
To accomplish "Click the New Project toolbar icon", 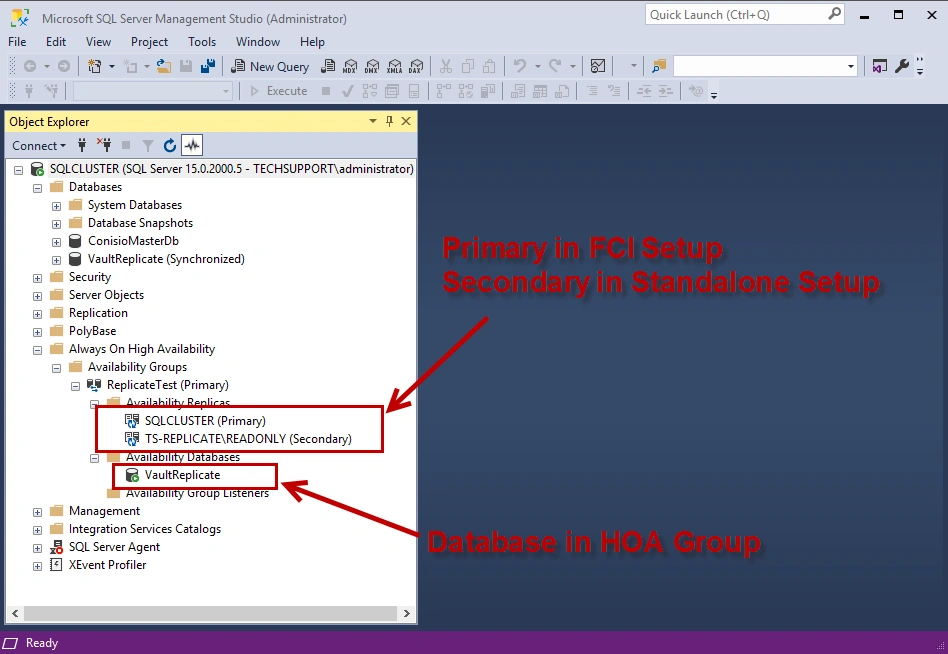I will click(94, 66).
